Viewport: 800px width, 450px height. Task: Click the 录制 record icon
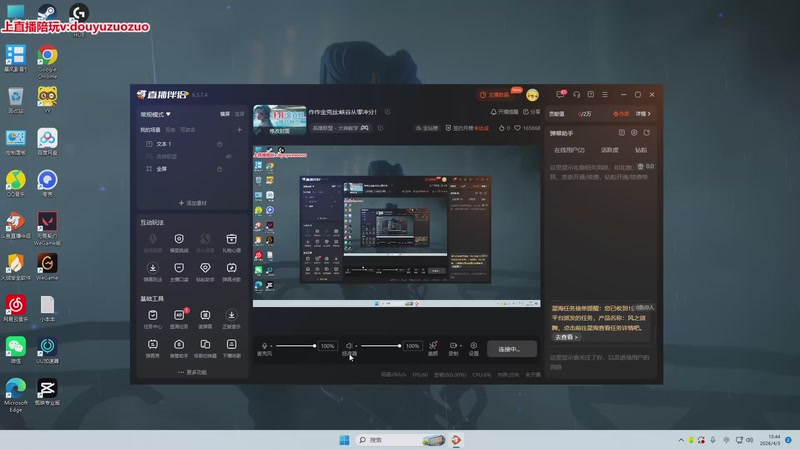click(453, 345)
